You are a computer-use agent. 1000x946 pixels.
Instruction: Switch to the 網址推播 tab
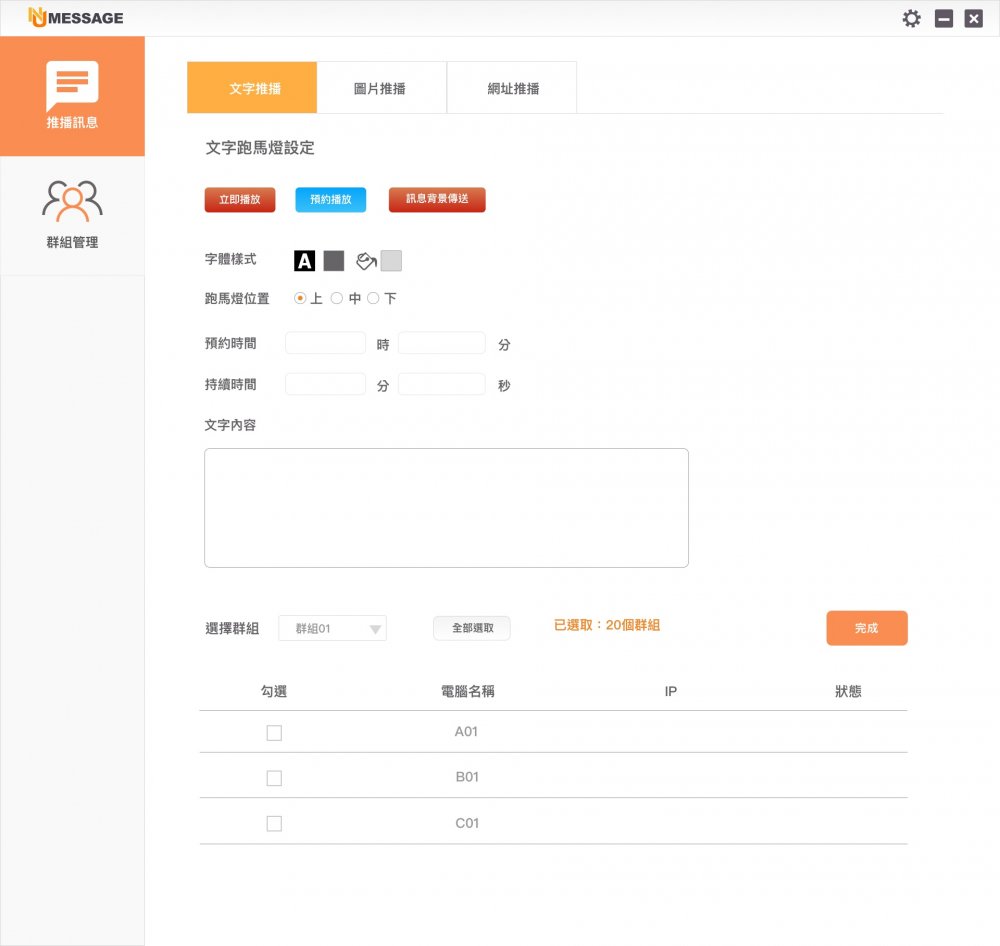[x=512, y=88]
